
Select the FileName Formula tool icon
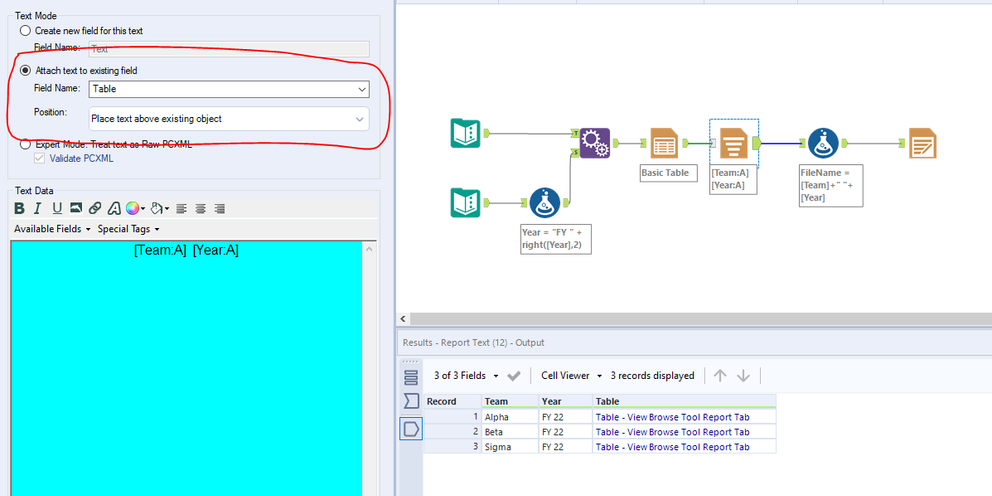(823, 143)
